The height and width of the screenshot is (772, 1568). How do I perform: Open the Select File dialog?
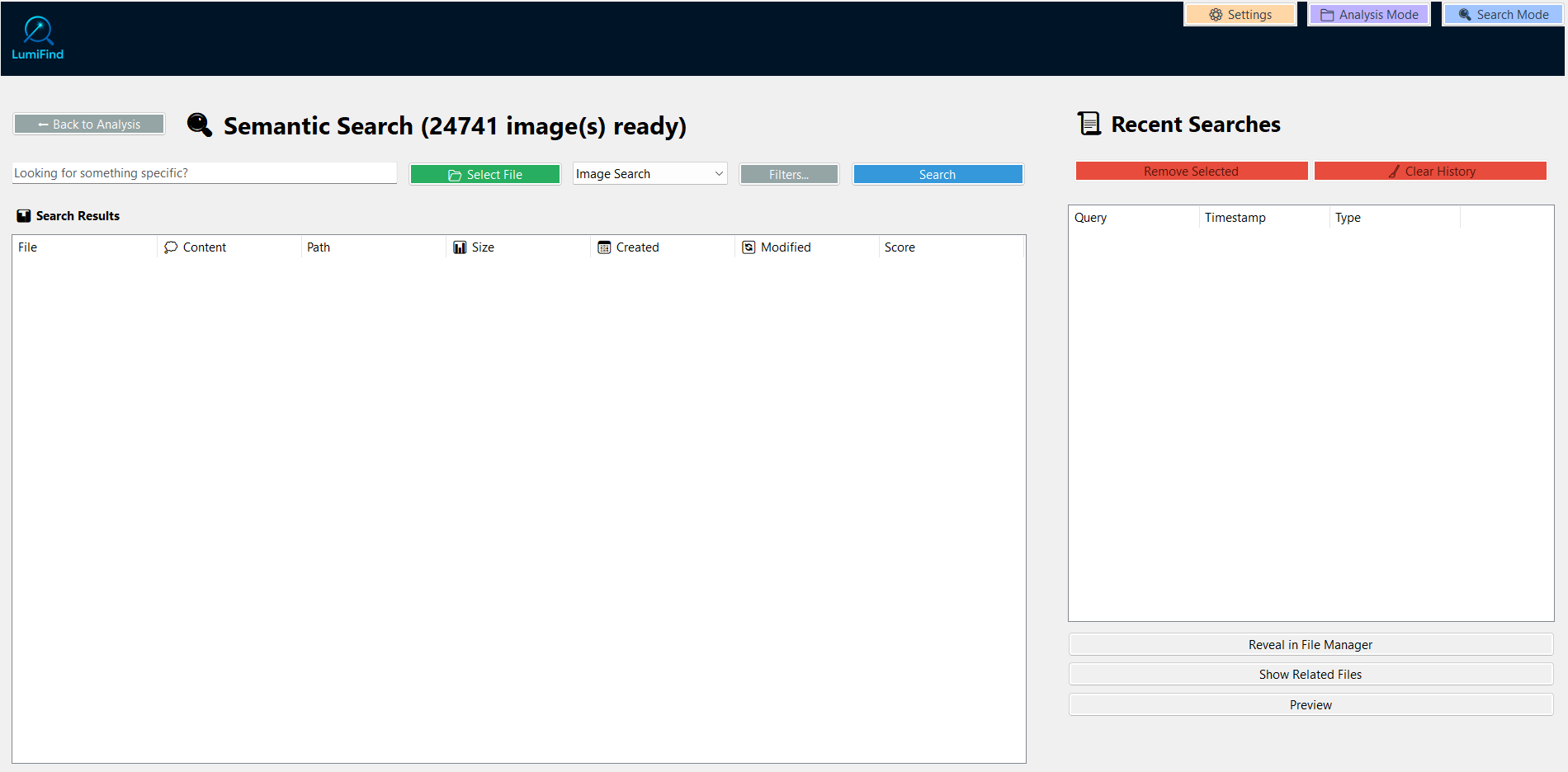[485, 175]
